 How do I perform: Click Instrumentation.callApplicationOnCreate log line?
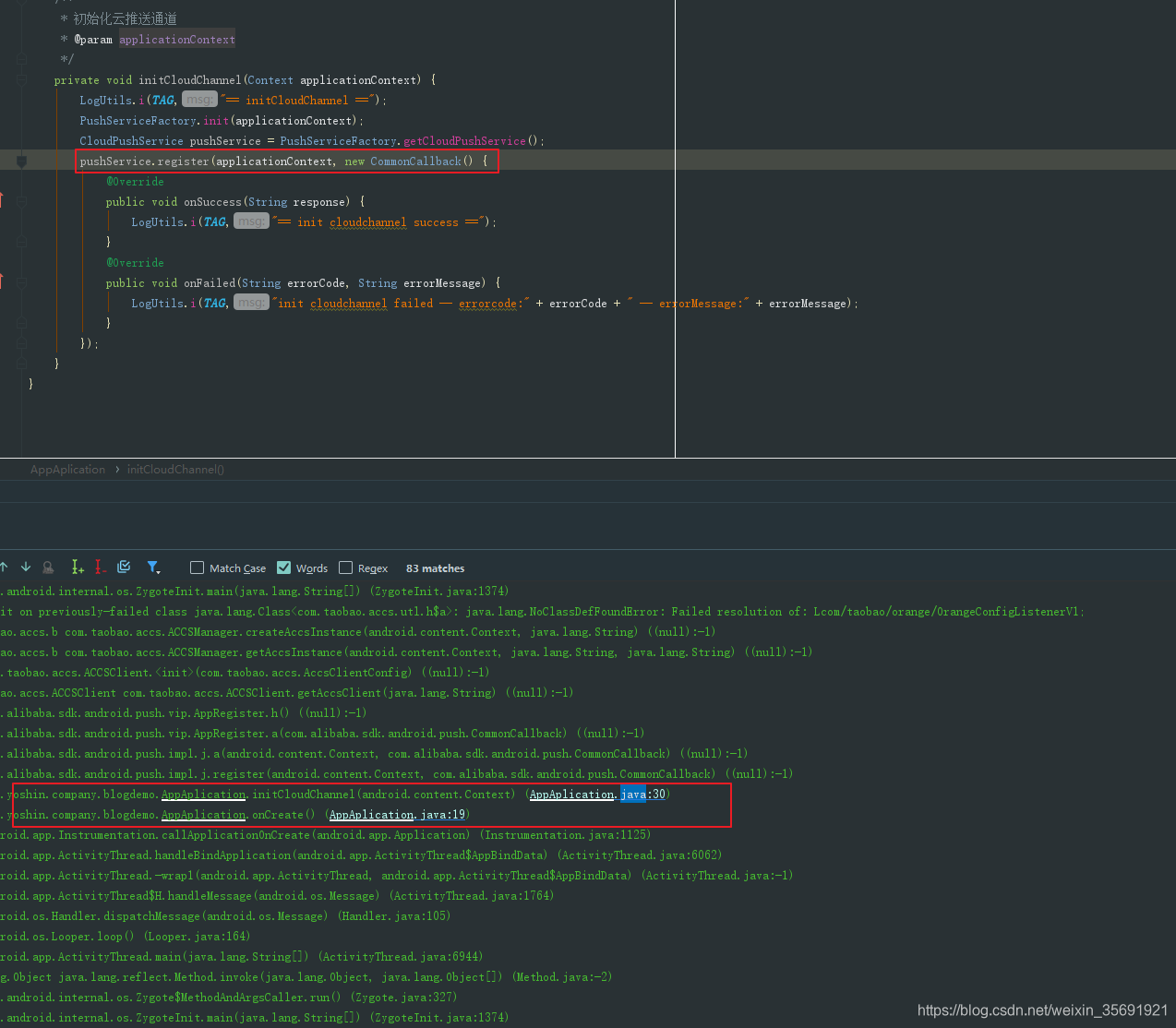[x=326, y=835]
